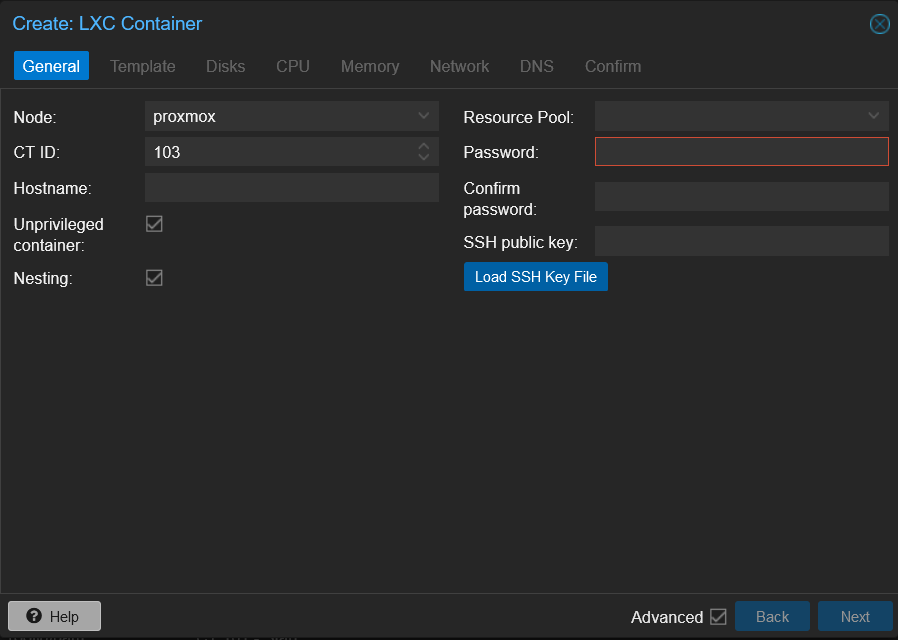Click the up arrow to increment CT ID

pos(423,147)
